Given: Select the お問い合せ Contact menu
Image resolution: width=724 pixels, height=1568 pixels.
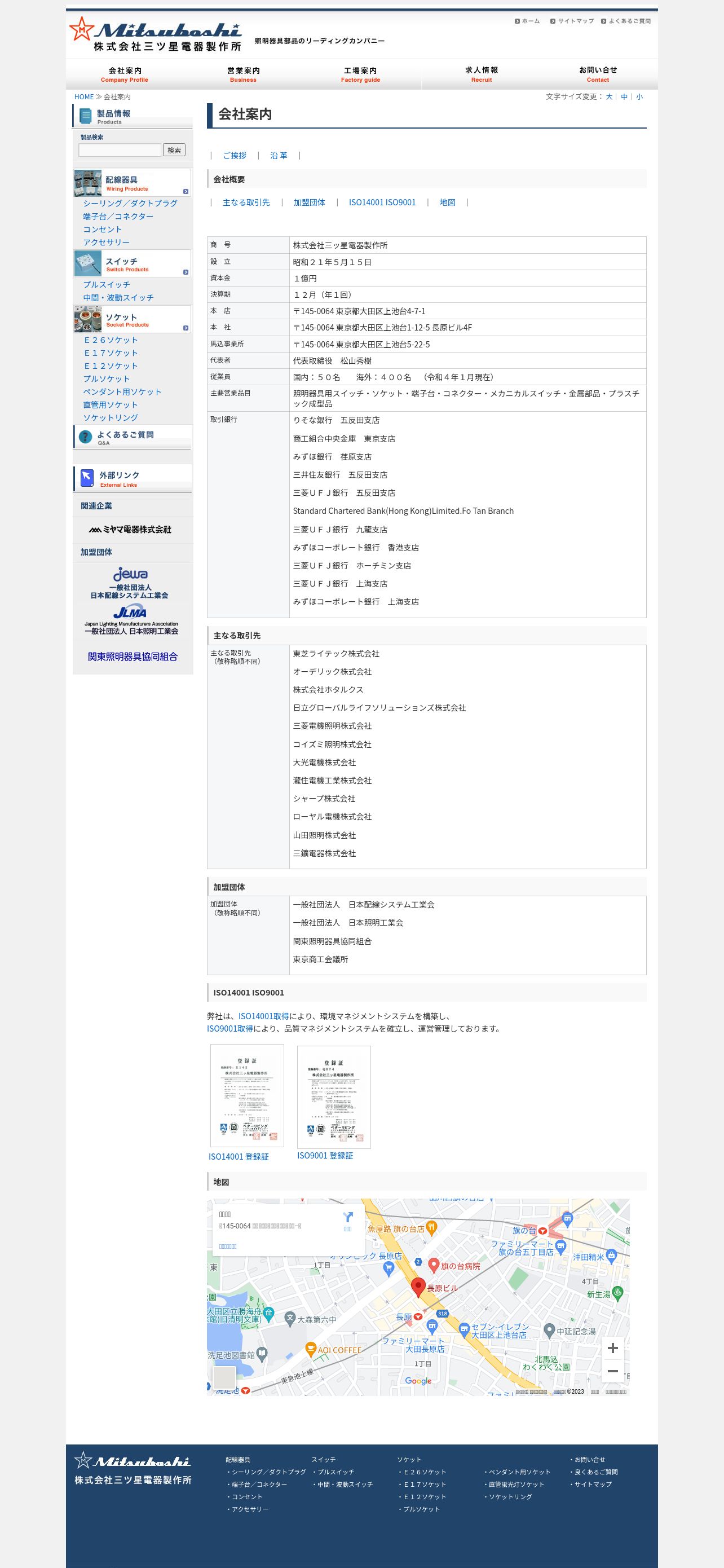Looking at the screenshot, I should (x=598, y=74).
